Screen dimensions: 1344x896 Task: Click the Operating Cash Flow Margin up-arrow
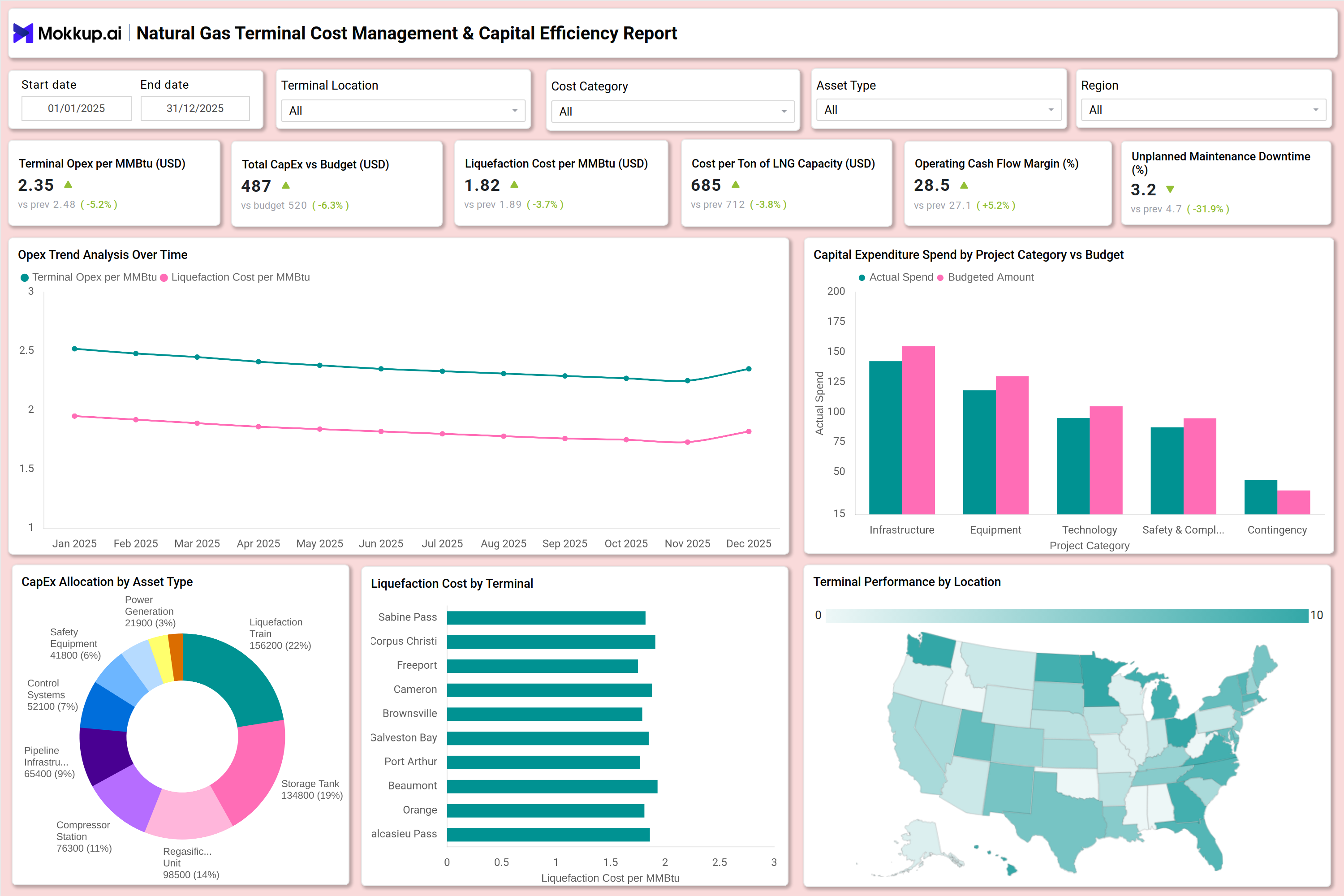pyautogui.click(x=964, y=185)
